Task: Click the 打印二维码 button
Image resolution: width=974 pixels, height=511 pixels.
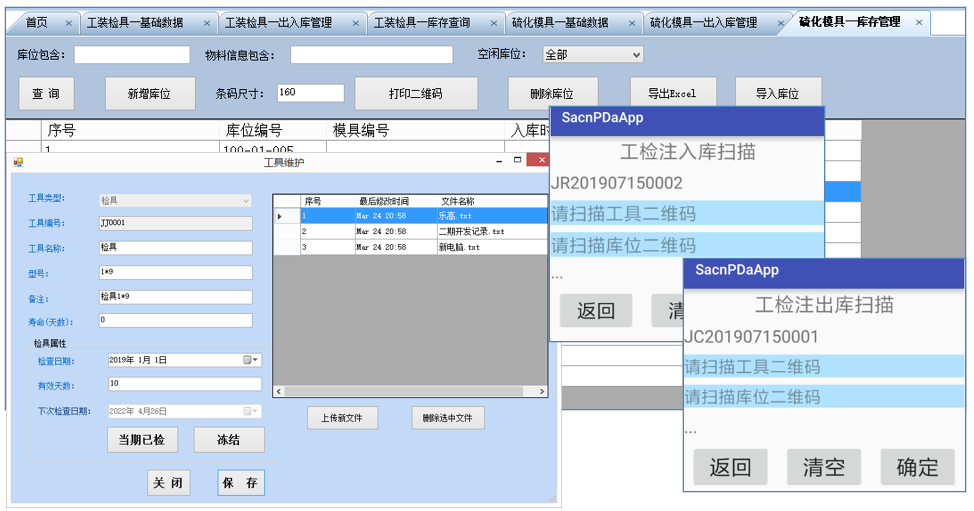Action: [x=416, y=94]
